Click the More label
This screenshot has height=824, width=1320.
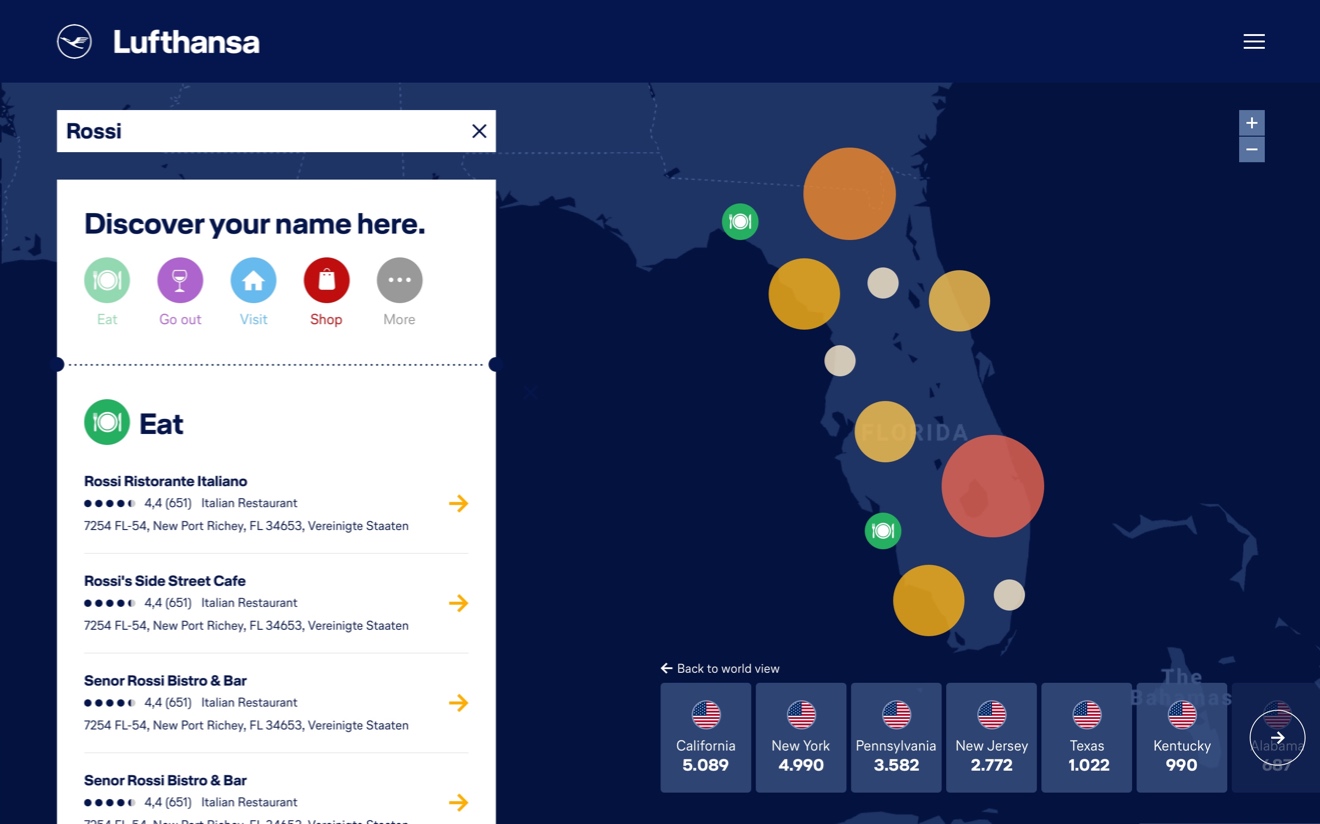pyautogui.click(x=399, y=319)
